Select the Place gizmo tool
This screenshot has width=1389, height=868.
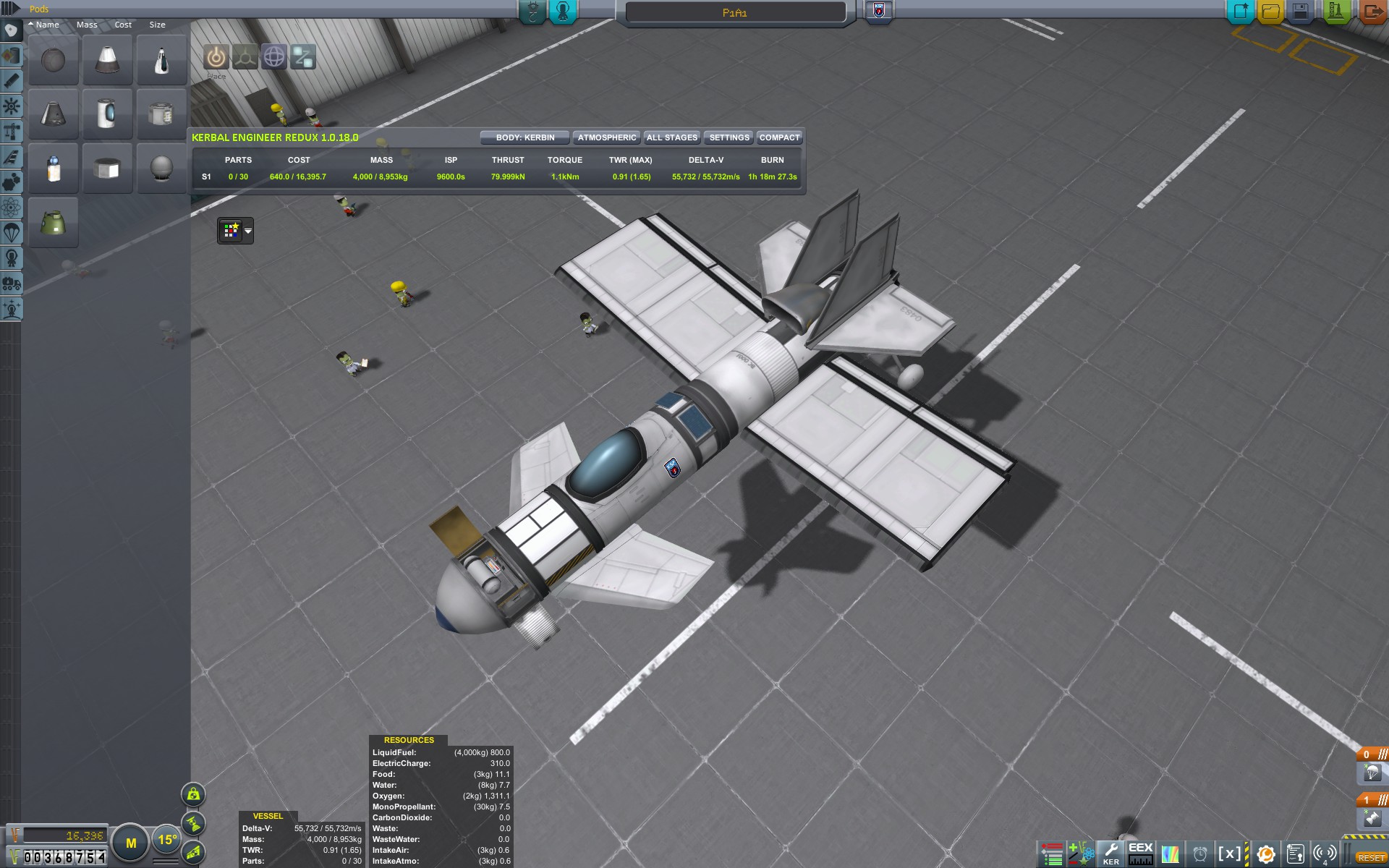216,56
